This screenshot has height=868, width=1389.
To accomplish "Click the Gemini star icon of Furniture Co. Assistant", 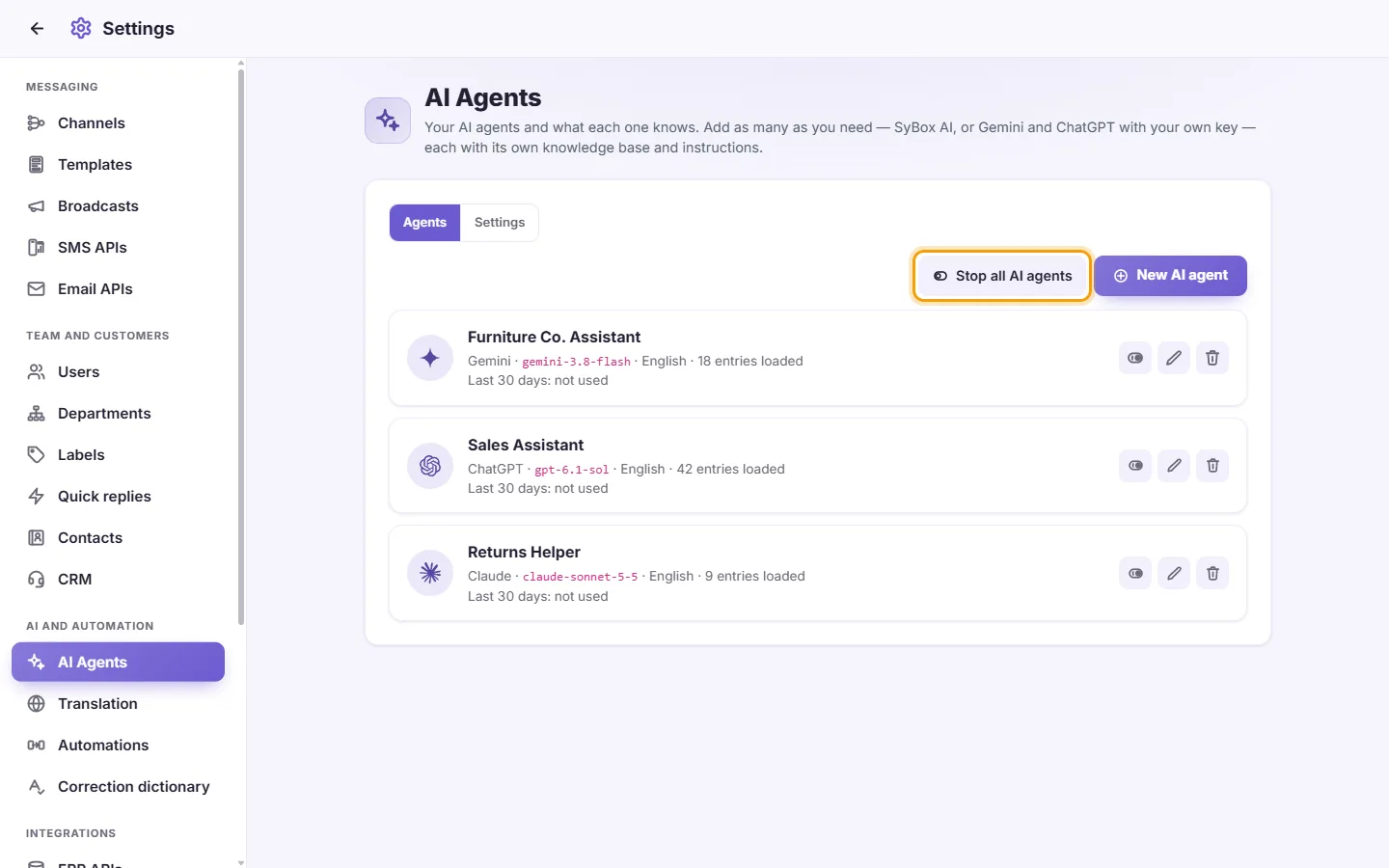I will [x=430, y=359].
